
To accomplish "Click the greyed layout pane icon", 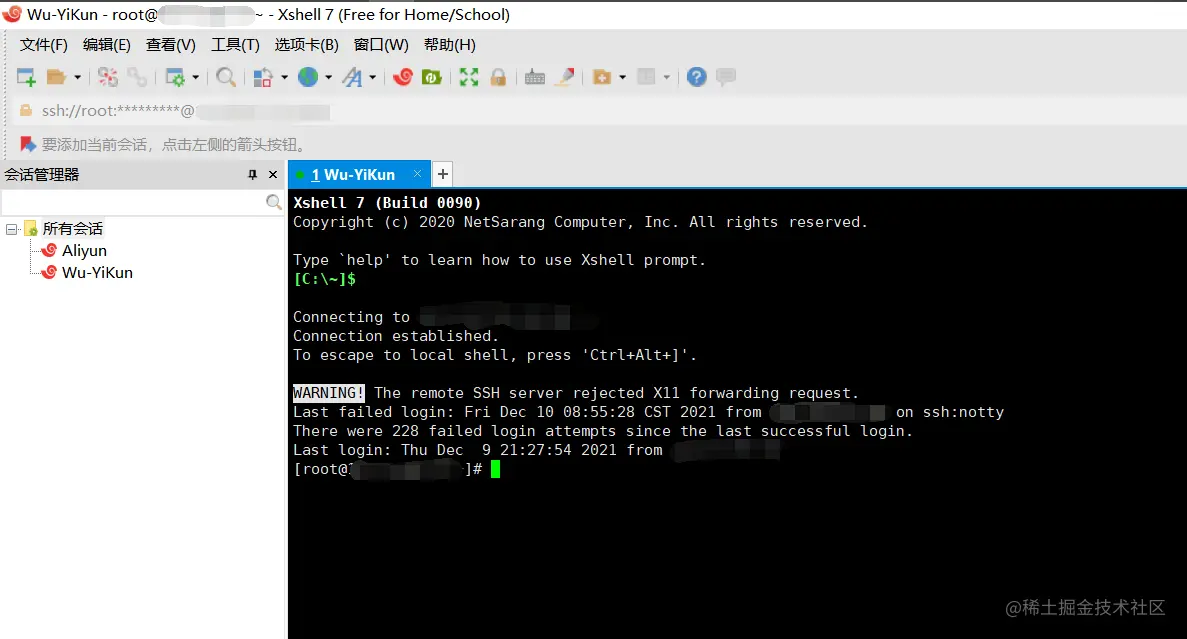I will [646, 76].
